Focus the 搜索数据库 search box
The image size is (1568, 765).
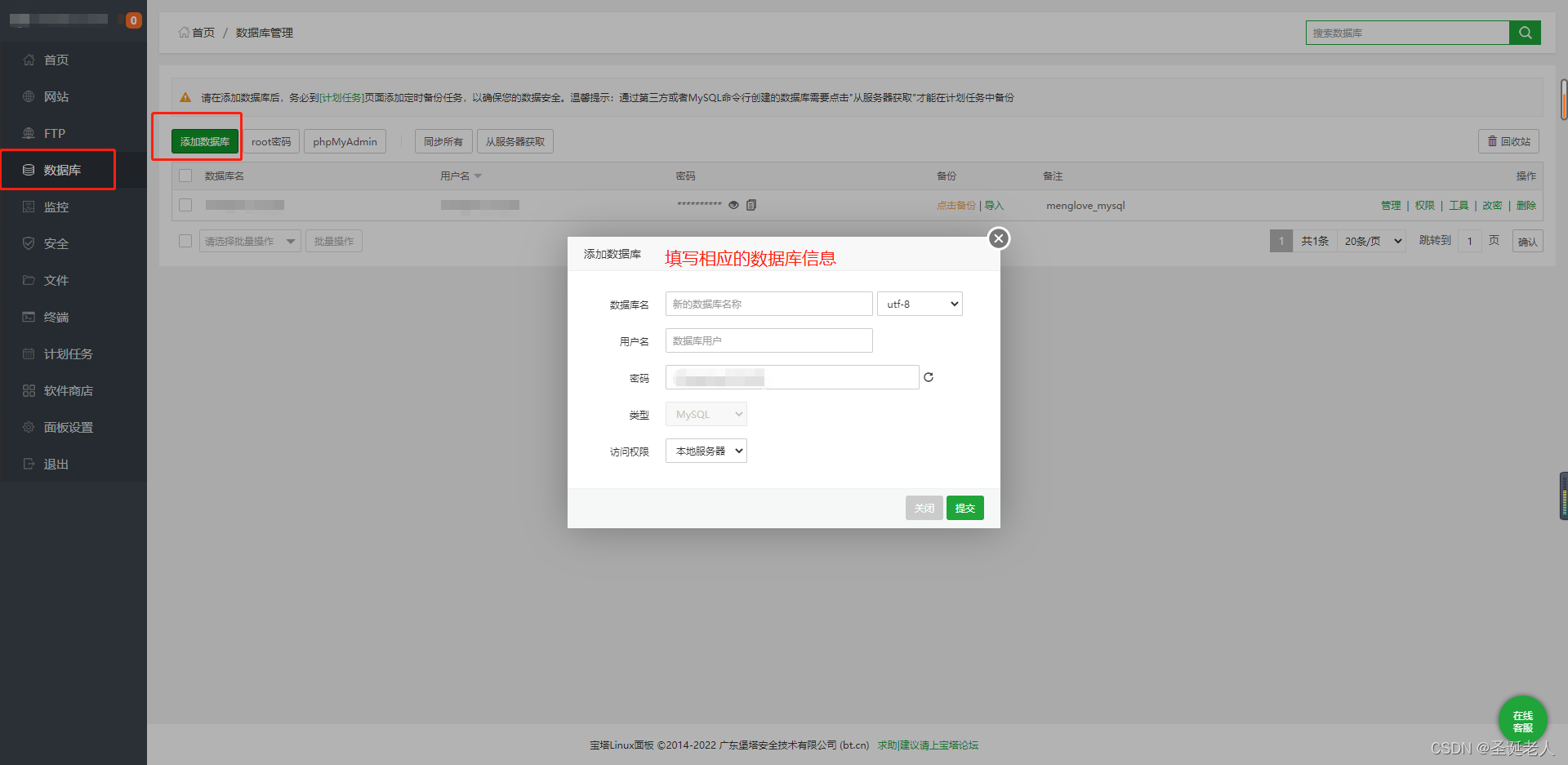[1408, 33]
